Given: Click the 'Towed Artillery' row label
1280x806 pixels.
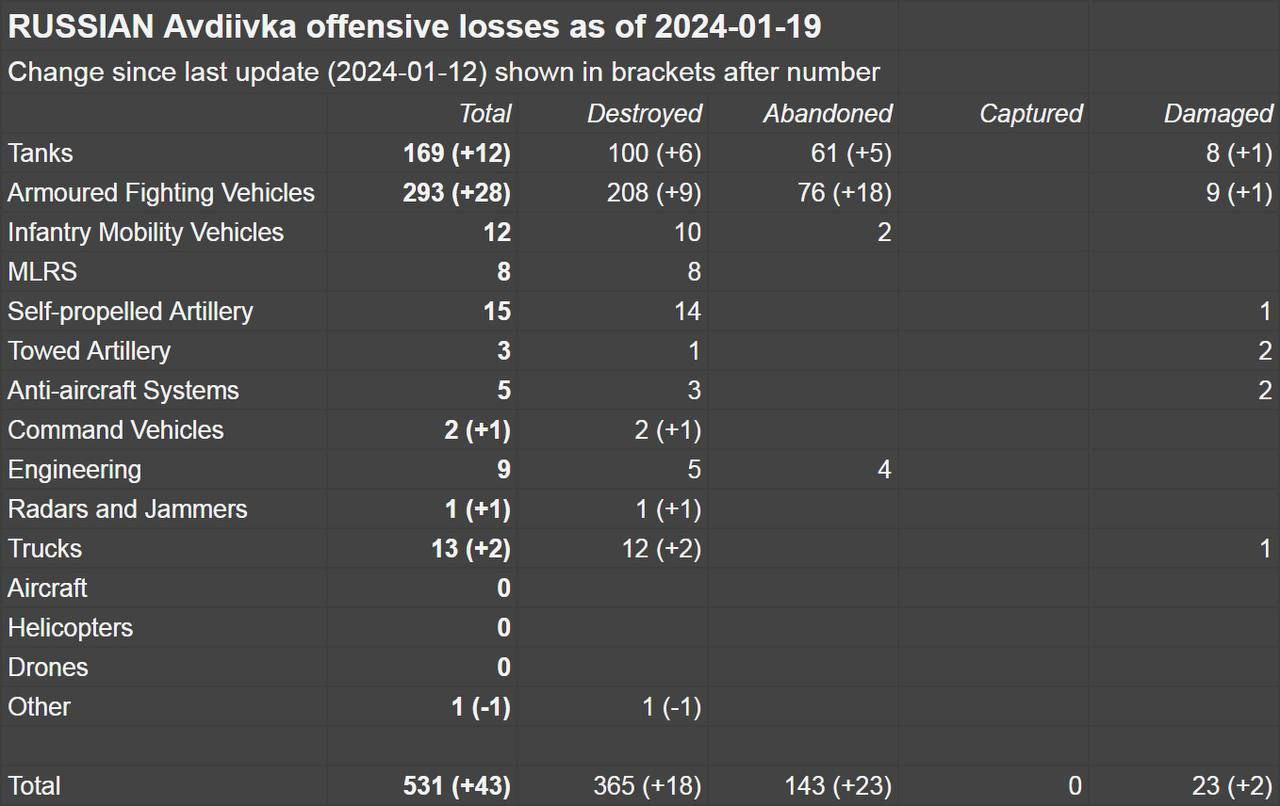Looking at the screenshot, I should coord(89,351).
